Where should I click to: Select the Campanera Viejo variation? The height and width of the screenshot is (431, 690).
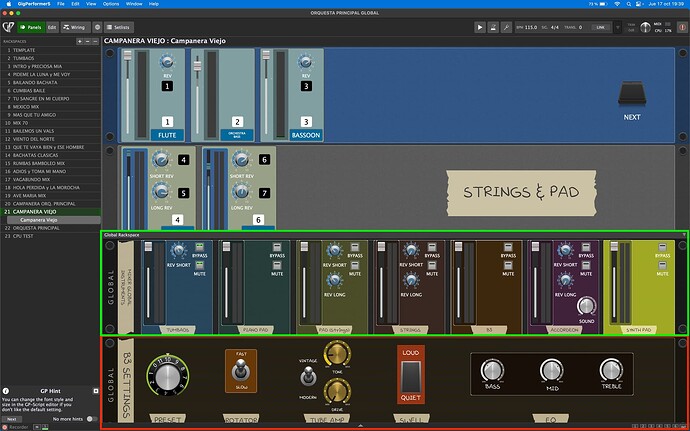pyautogui.click(x=54, y=220)
